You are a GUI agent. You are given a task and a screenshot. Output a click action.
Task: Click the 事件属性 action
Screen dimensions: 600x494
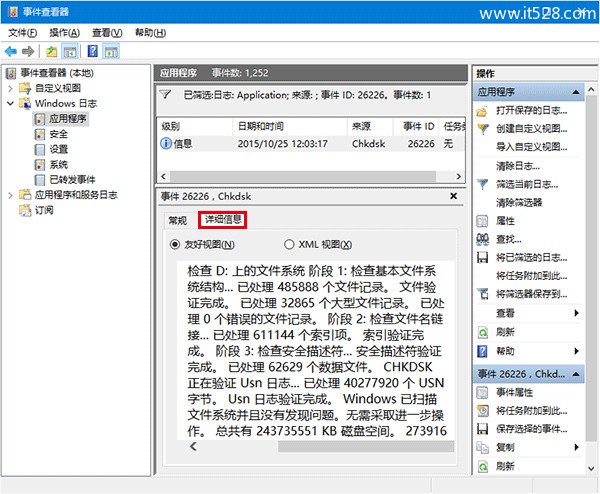514,392
